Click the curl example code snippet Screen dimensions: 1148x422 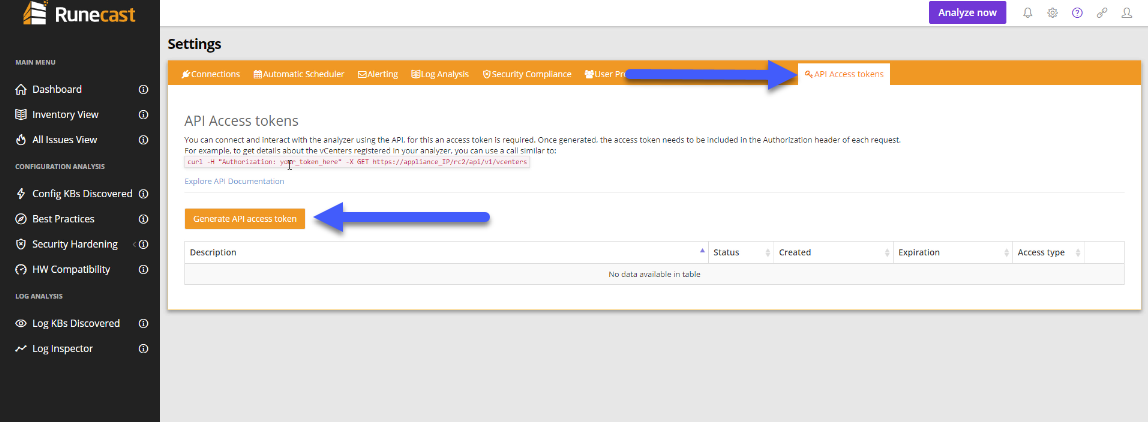pos(357,161)
